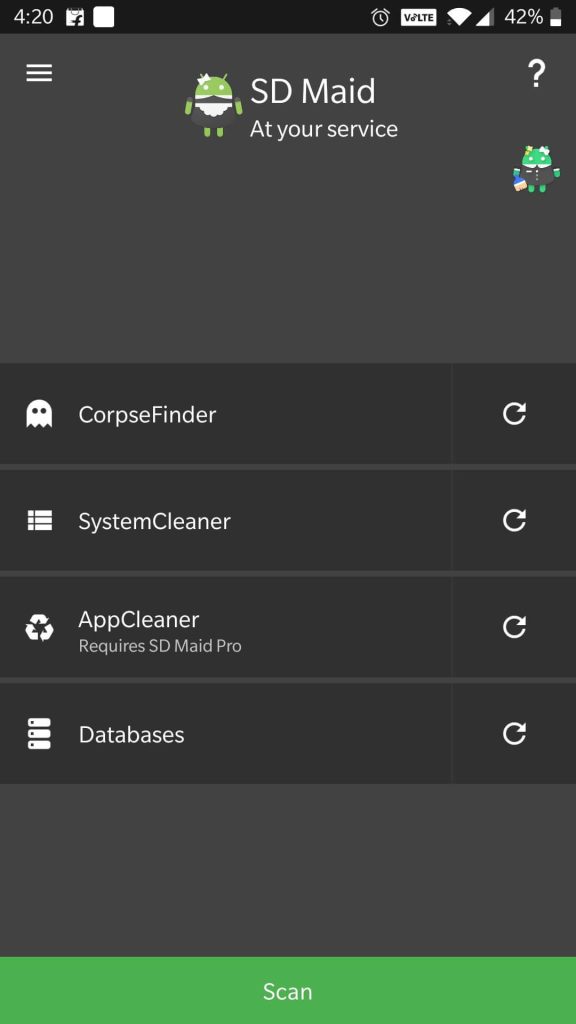The height and width of the screenshot is (1024, 576).
Task: Tap the CorpseFinder ghost icon
Action: pyautogui.click(x=39, y=414)
